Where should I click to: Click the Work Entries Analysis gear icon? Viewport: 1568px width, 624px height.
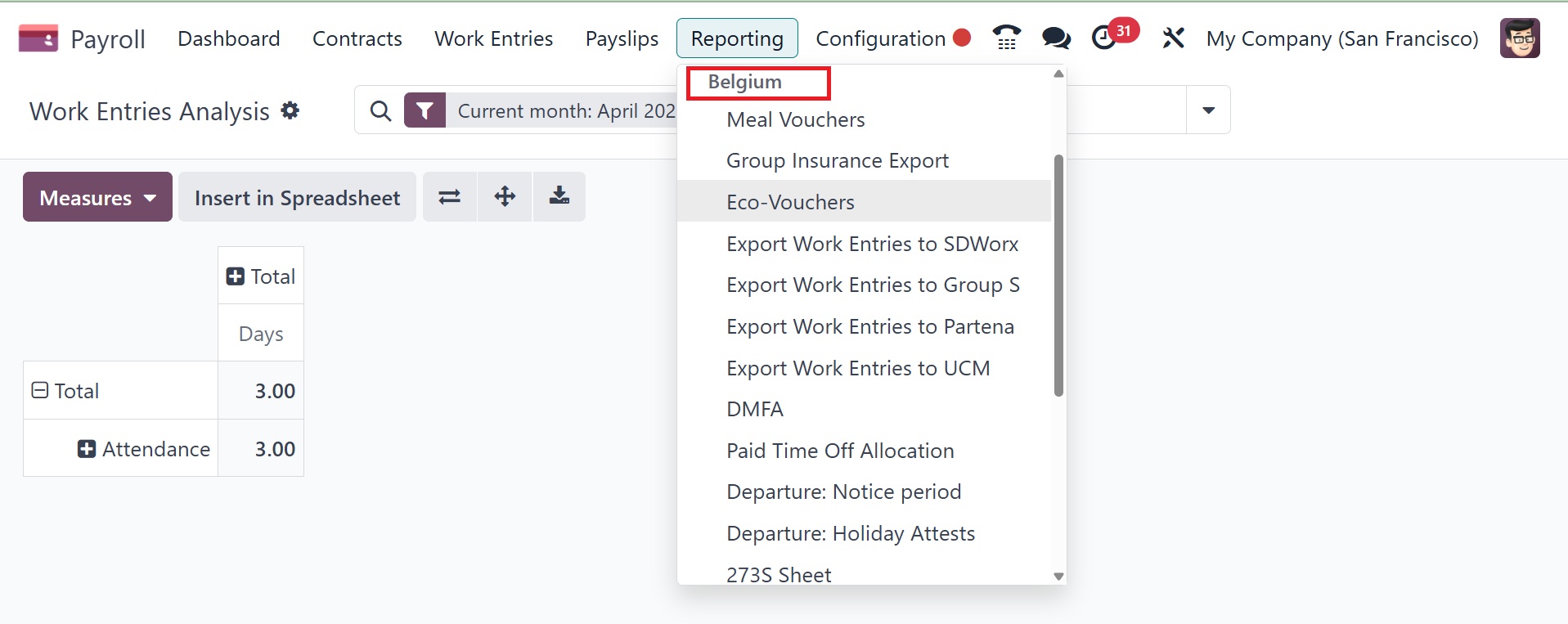290,110
